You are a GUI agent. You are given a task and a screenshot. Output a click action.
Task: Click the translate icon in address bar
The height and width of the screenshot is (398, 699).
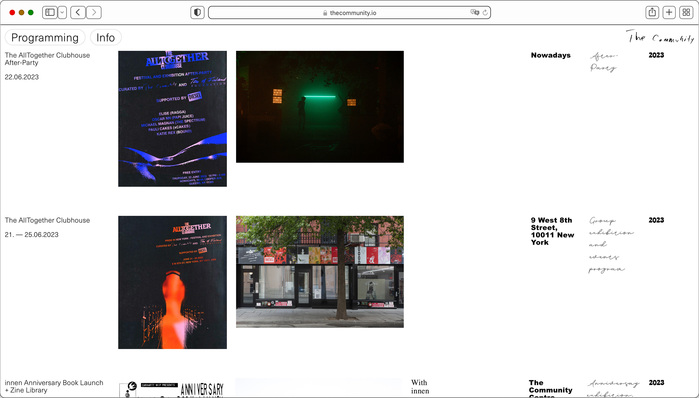(475, 12)
